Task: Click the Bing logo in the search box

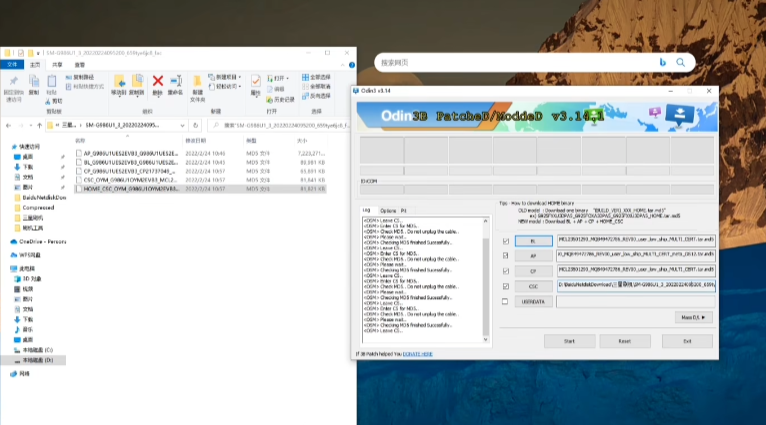Action: click(x=662, y=63)
